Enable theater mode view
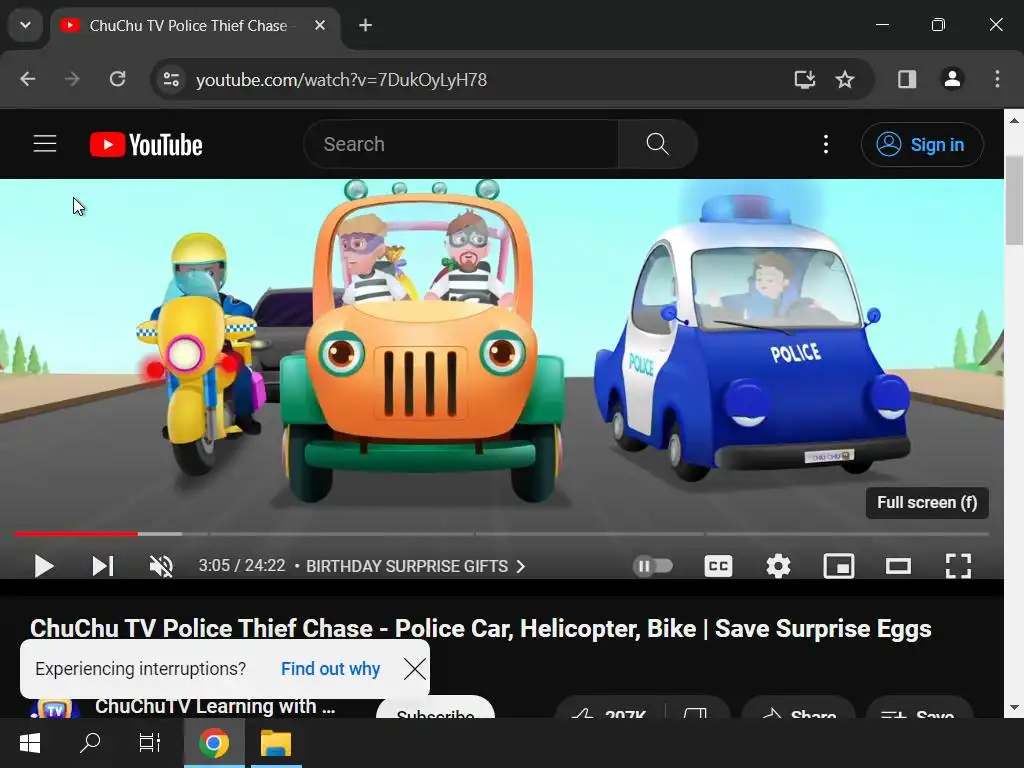1024x768 pixels. pos(898,566)
